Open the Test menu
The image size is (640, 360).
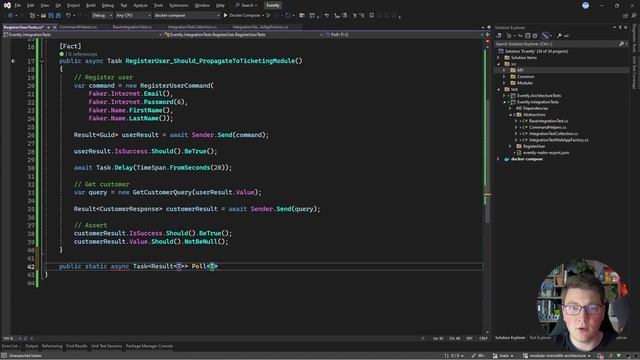pos(124,5)
